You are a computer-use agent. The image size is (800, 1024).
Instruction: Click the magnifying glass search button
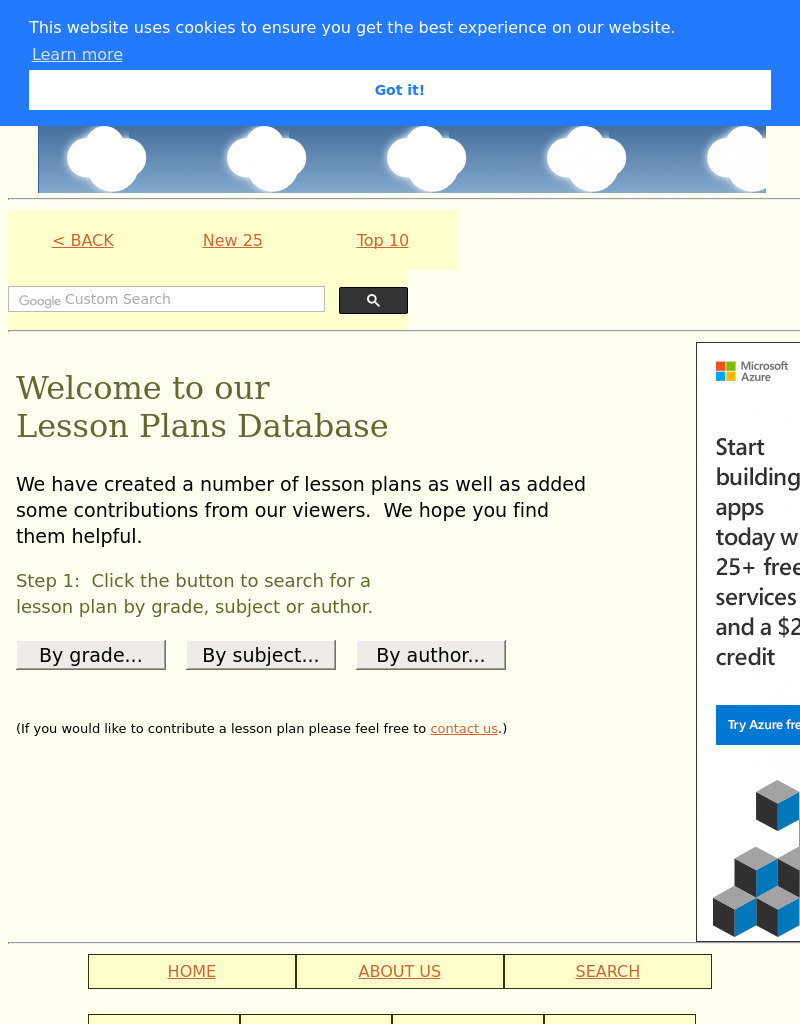coord(373,300)
